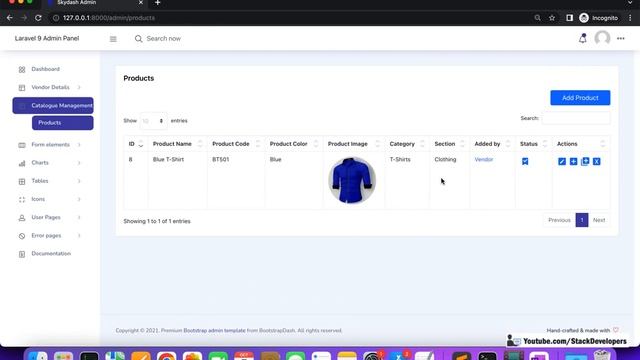The image size is (640, 360).
Task: Go back with the browser back arrow
Action: [9, 18]
